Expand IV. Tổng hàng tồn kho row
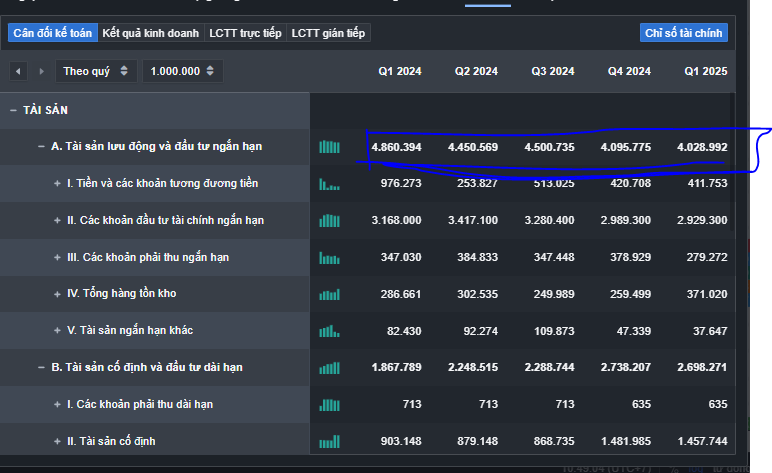772x473 pixels. point(56,294)
